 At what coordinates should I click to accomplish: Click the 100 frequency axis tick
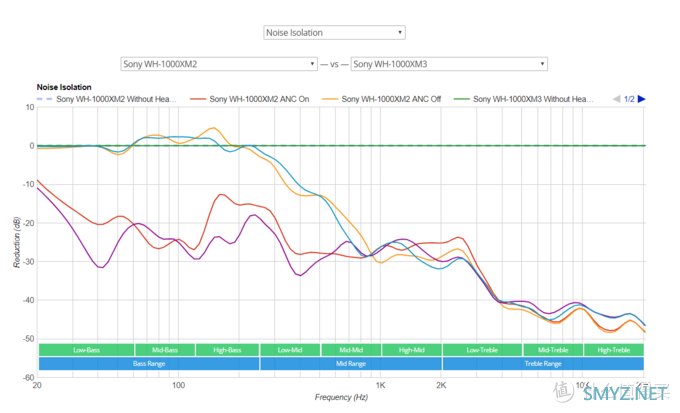point(178,385)
